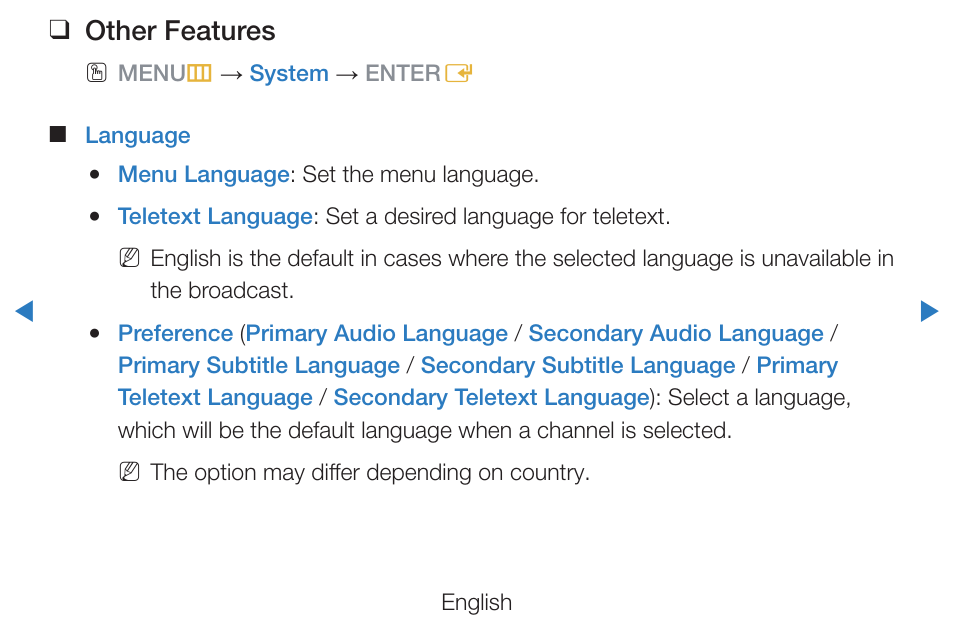Viewport: 954px width, 624px height.
Task: Choose Secondary Audio Language
Action: (676, 333)
